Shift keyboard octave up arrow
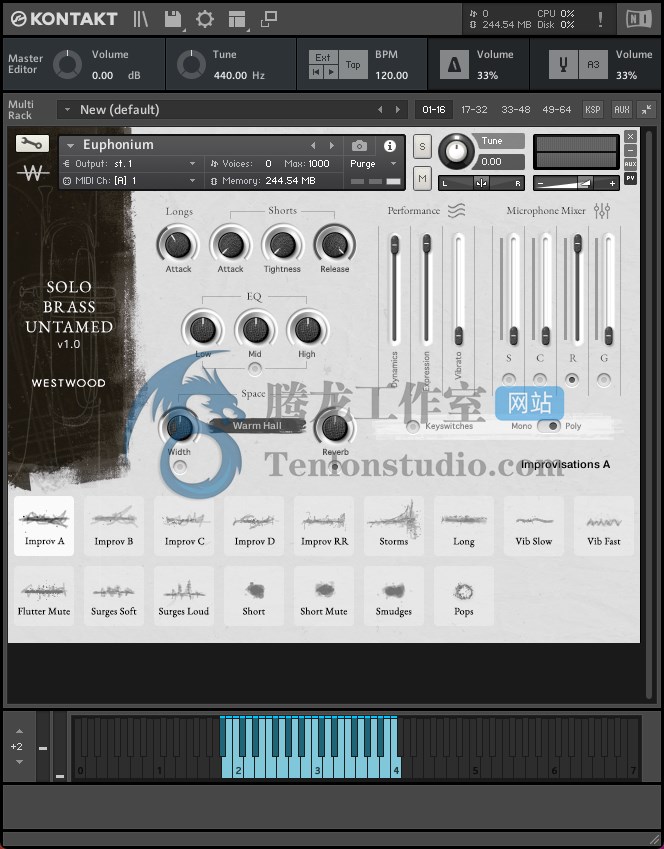Screen dimensions: 664x849 [x=19, y=731]
